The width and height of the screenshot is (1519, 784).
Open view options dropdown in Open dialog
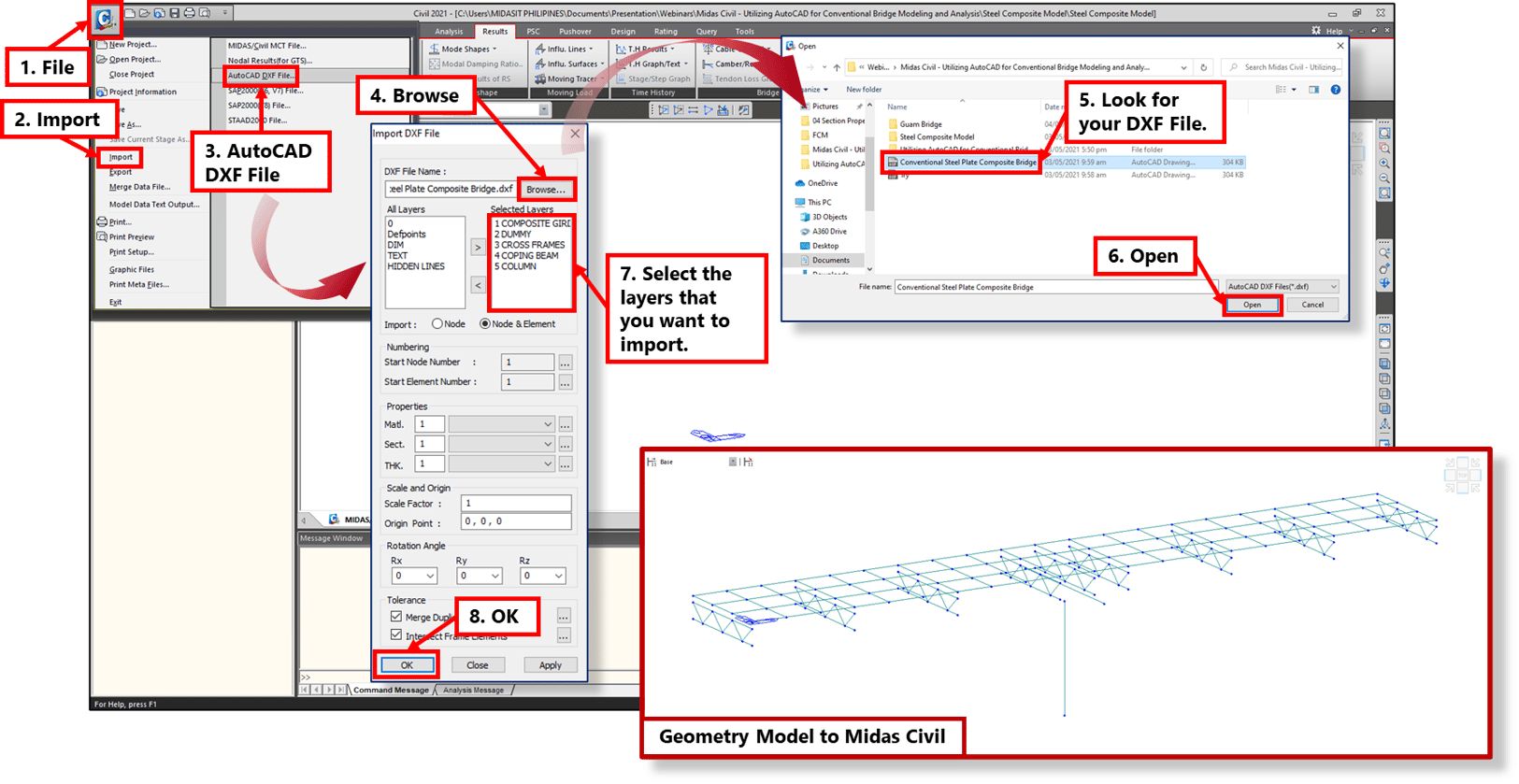[1294, 90]
